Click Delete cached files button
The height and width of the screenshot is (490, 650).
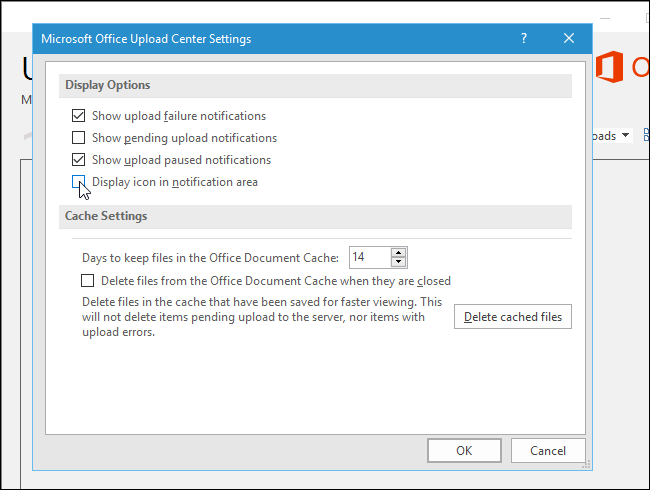point(513,317)
